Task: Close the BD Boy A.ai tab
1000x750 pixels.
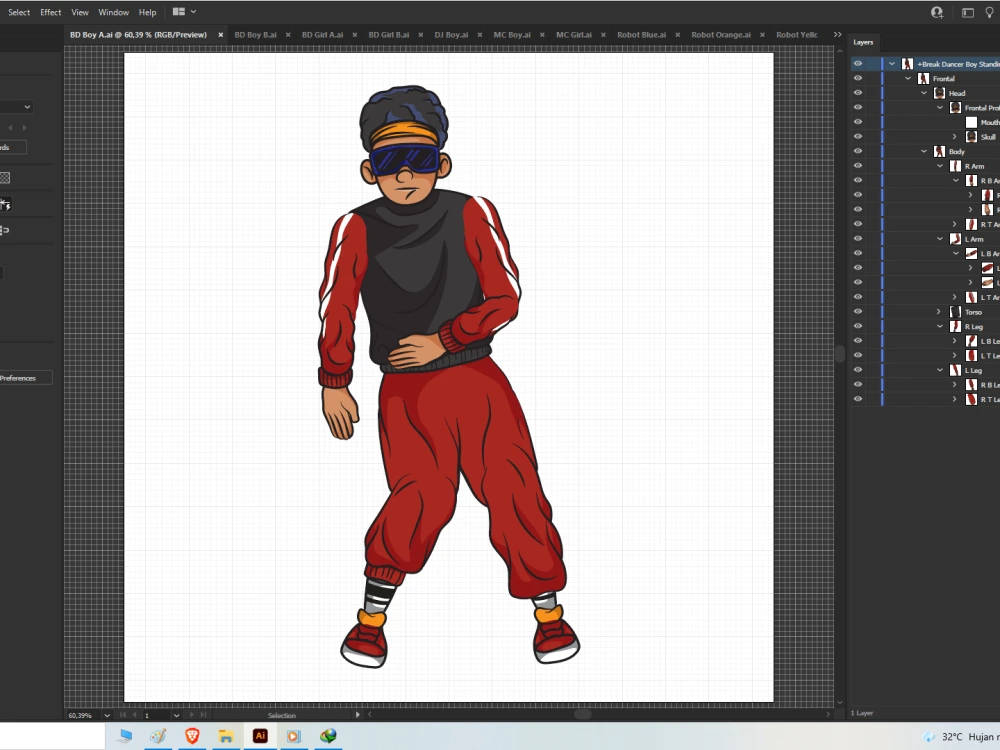Action: [x=221, y=34]
